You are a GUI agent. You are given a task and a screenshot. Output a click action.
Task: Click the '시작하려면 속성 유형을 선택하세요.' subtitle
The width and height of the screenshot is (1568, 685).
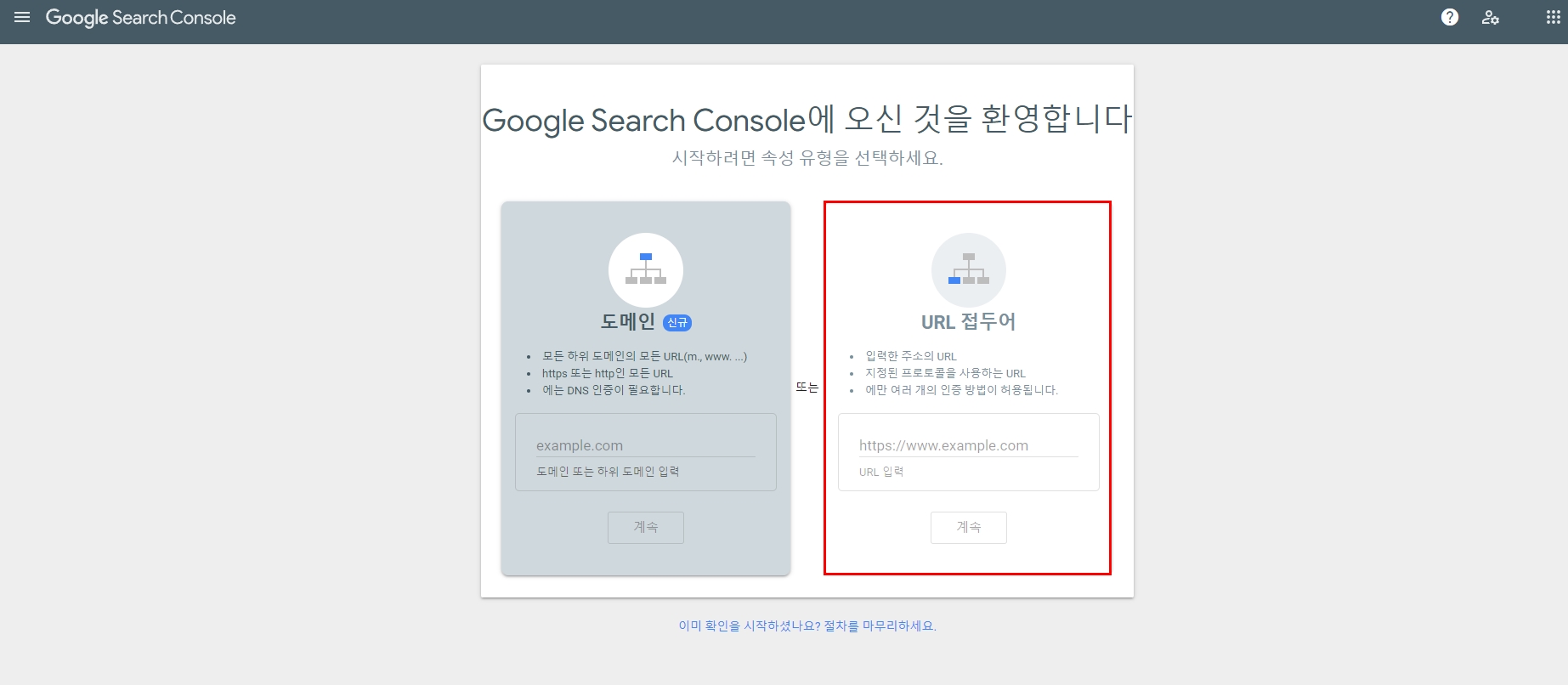click(807, 158)
